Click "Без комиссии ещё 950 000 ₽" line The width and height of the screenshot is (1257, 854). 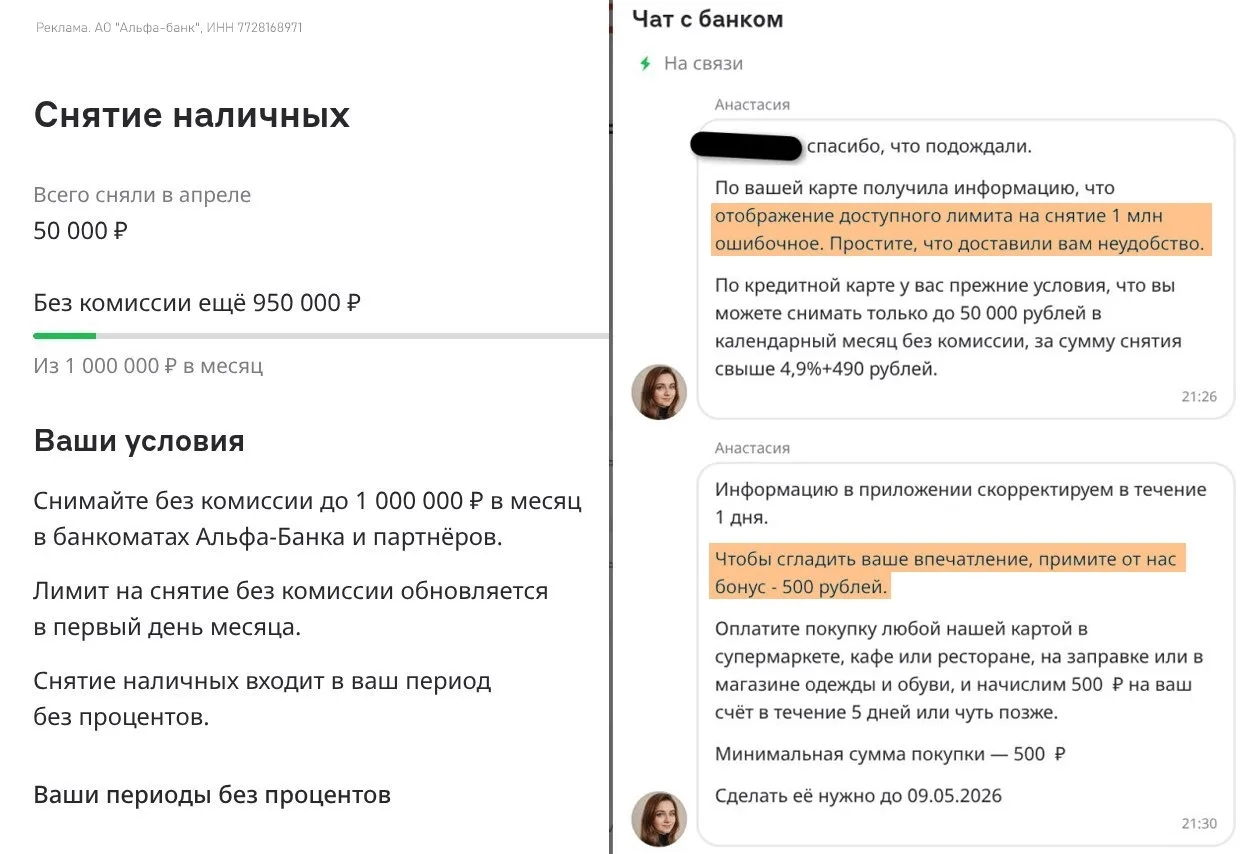tap(196, 303)
